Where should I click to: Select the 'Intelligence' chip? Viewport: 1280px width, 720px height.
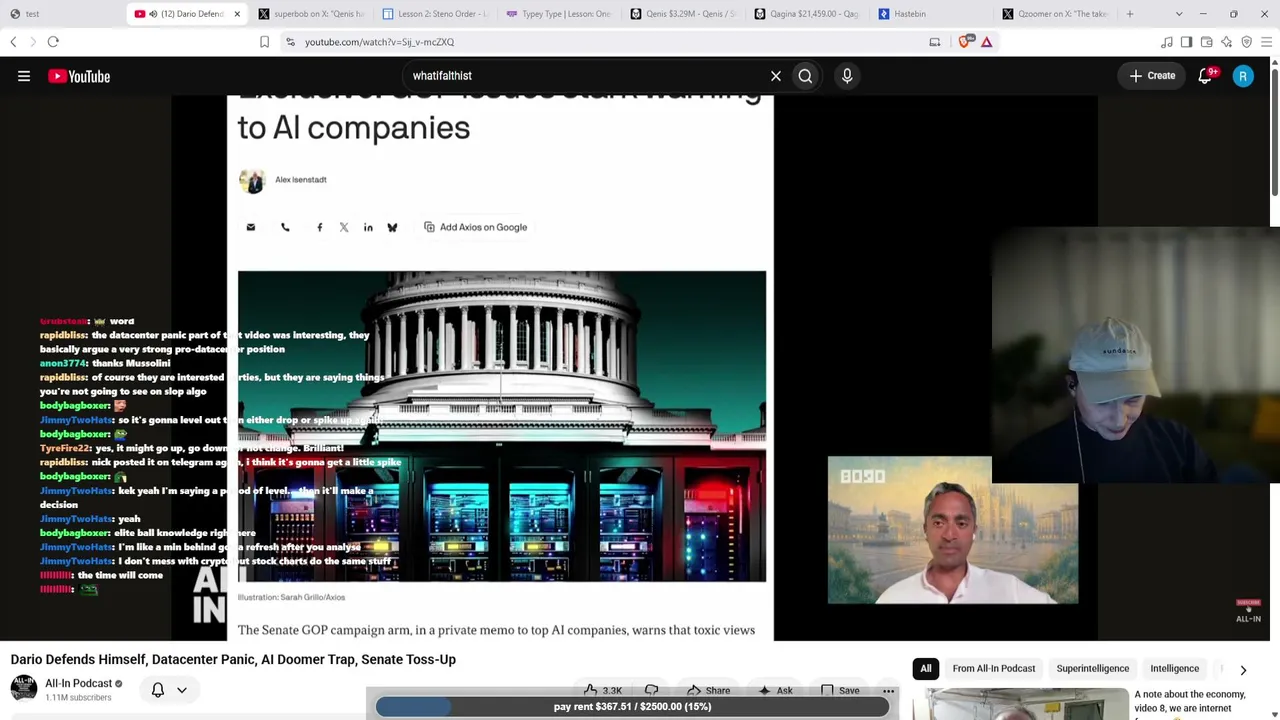click(x=1174, y=669)
